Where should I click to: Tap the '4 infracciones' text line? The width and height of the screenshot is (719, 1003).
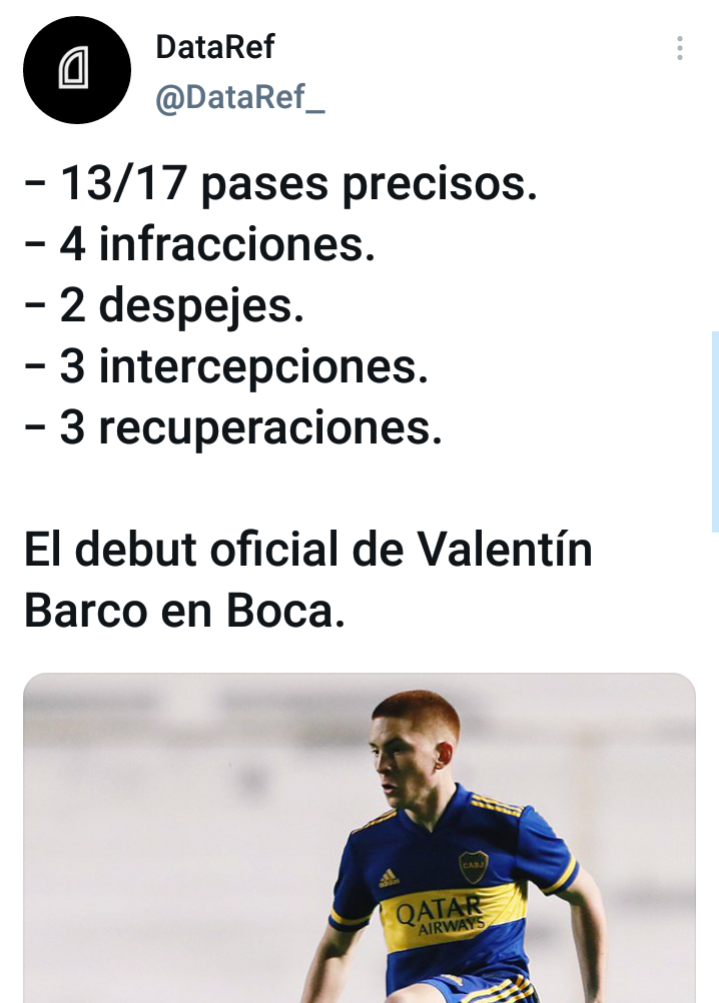200,244
